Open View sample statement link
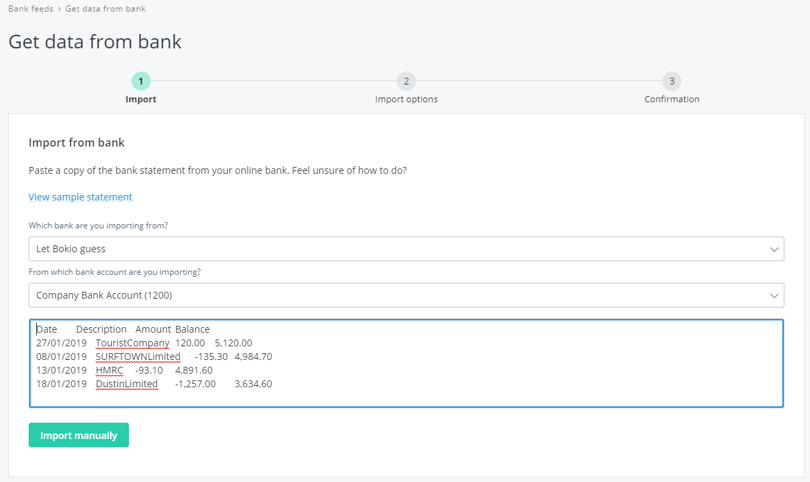Viewport: 810px width, 482px height. [80, 197]
